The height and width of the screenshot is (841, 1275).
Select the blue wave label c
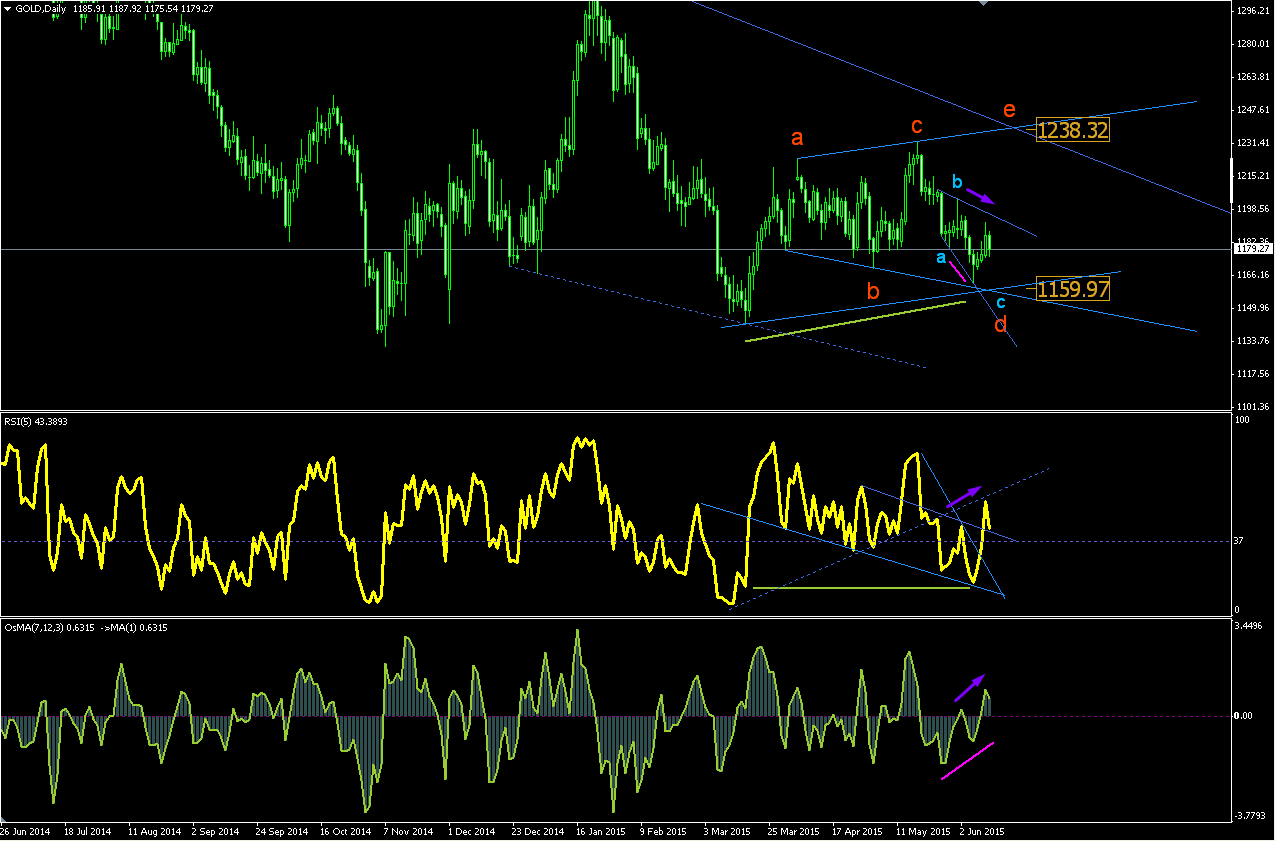click(1001, 301)
